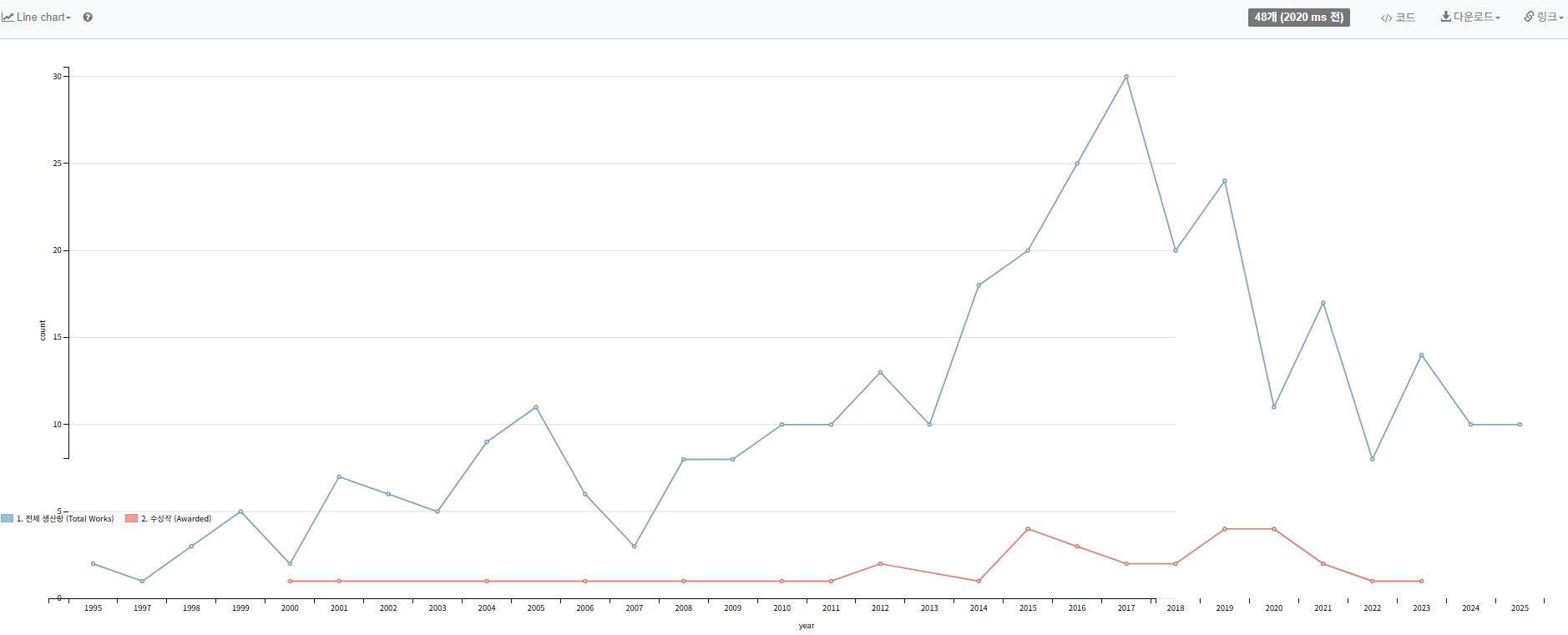The width and height of the screenshot is (1568, 635).
Task: Expand the 링크 link menu
Action: click(1543, 17)
